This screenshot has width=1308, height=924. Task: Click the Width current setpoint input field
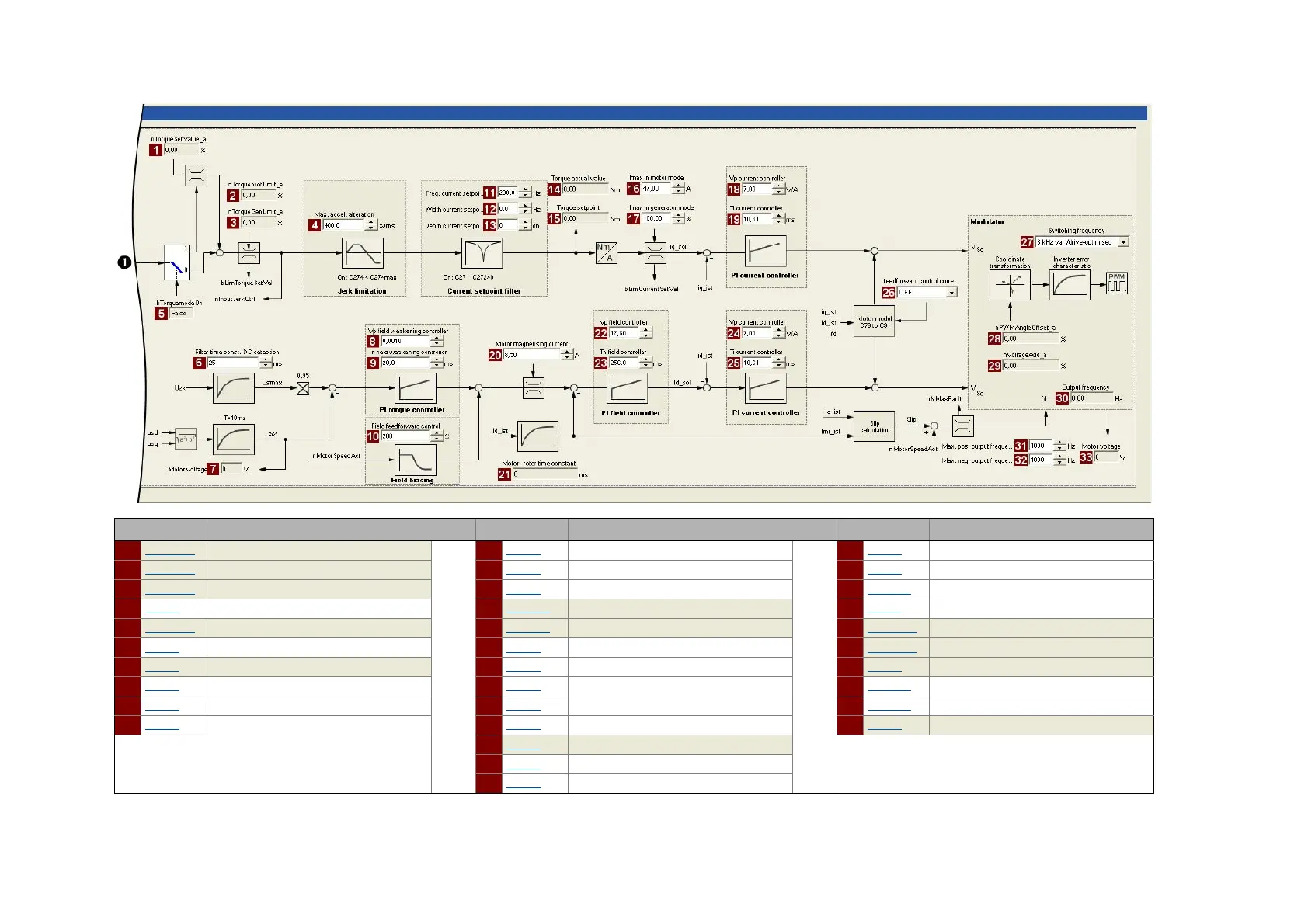pyautogui.click(x=508, y=210)
